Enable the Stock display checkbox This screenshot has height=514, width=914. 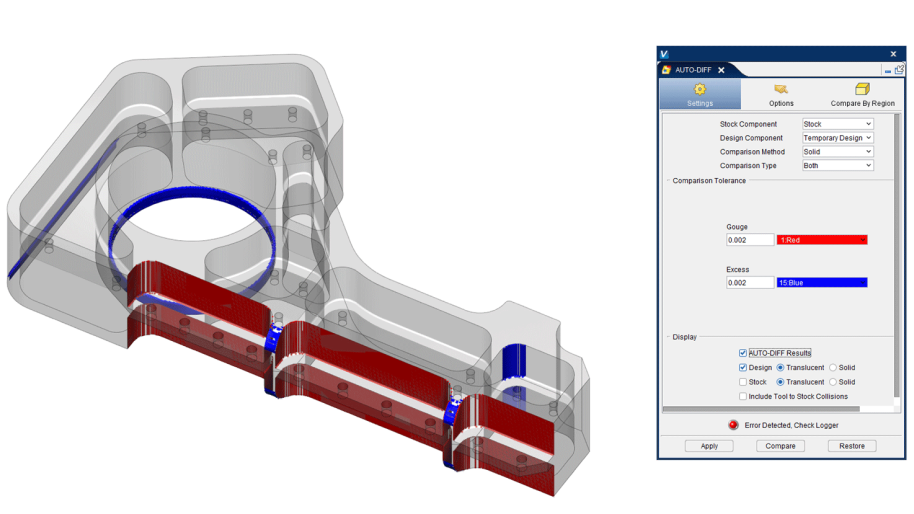coord(743,382)
